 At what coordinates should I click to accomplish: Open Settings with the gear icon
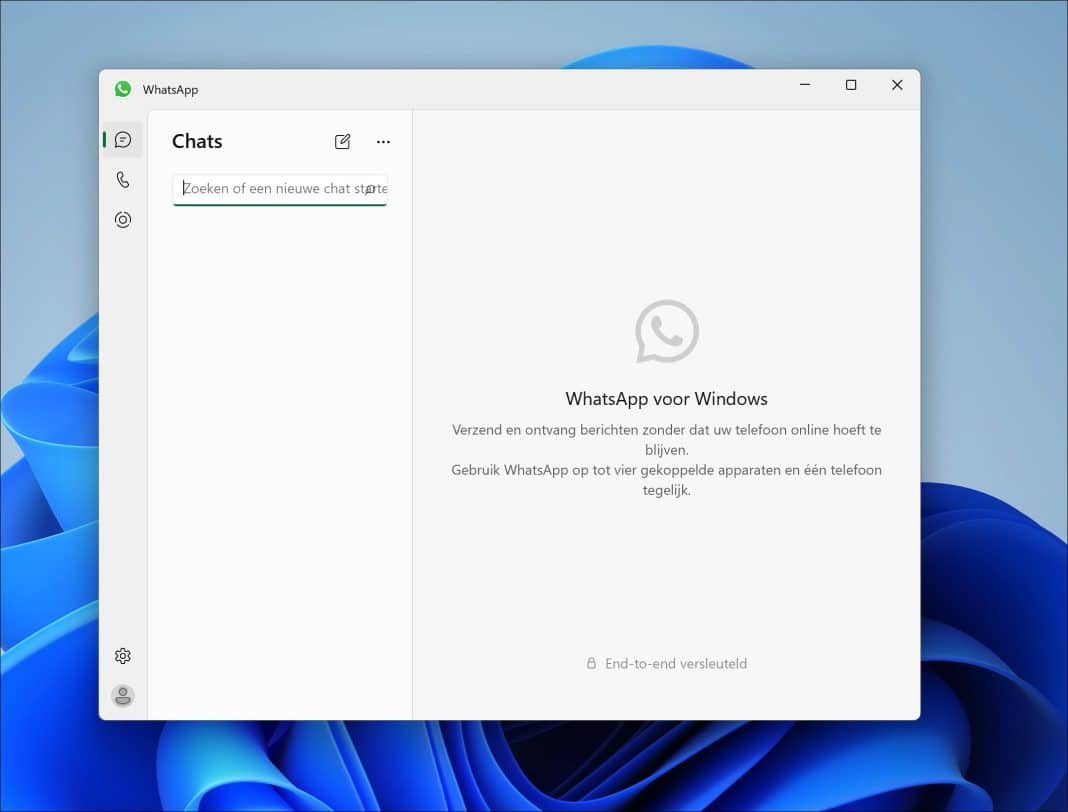122,655
